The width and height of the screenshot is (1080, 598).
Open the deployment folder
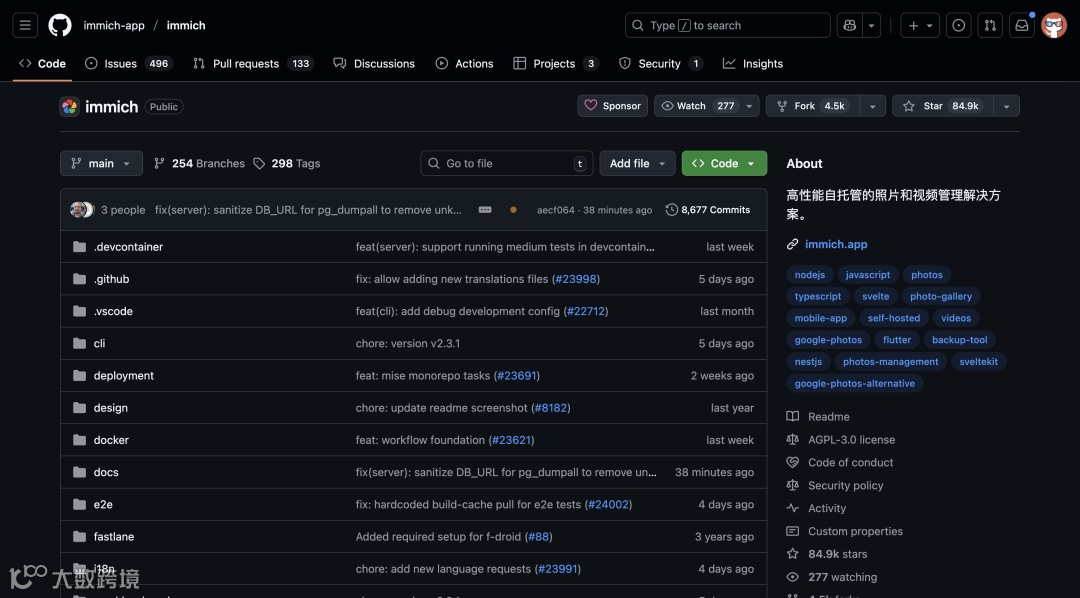(x=124, y=375)
